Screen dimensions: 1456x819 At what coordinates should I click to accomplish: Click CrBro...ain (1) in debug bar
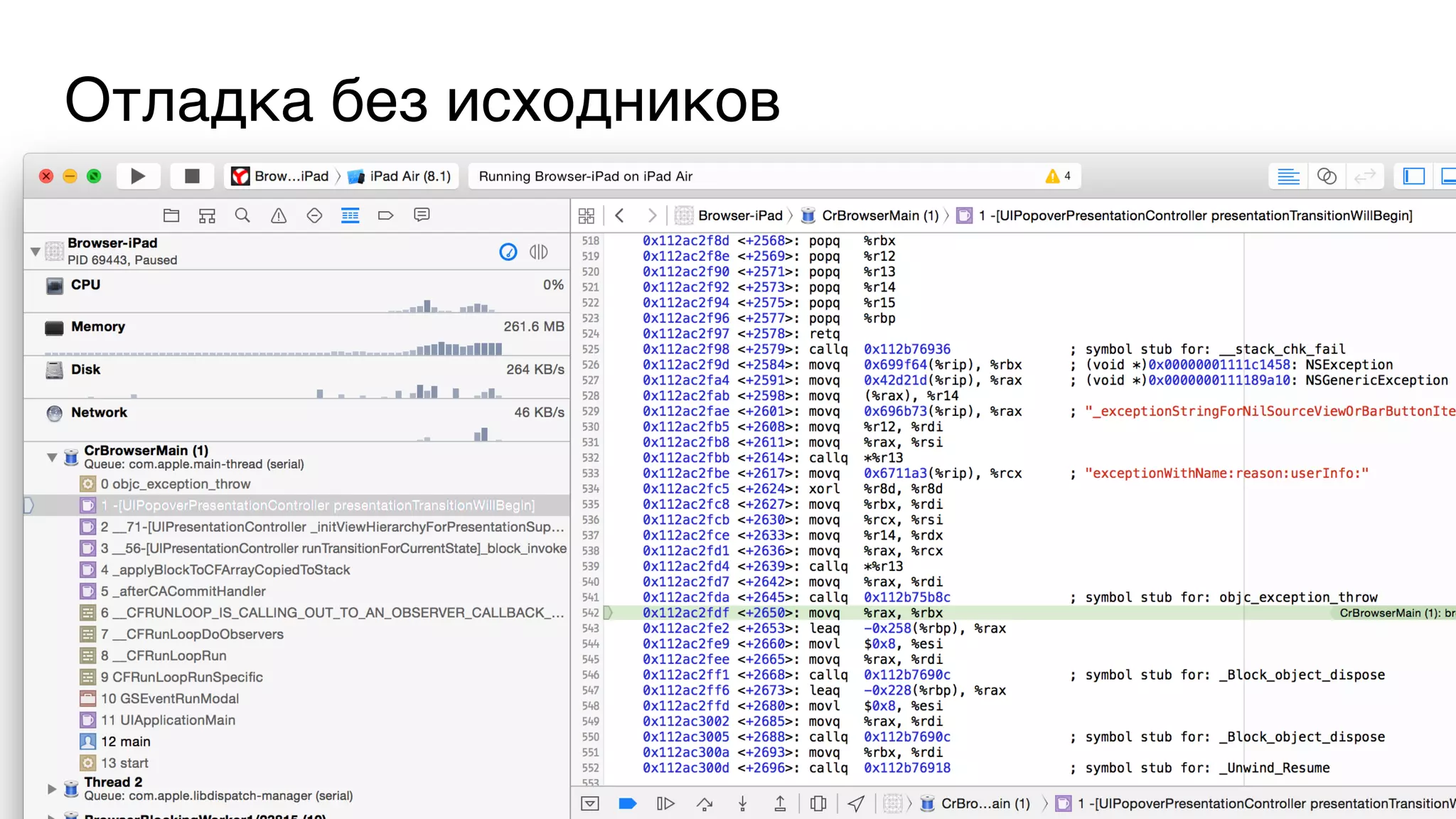(x=975, y=803)
